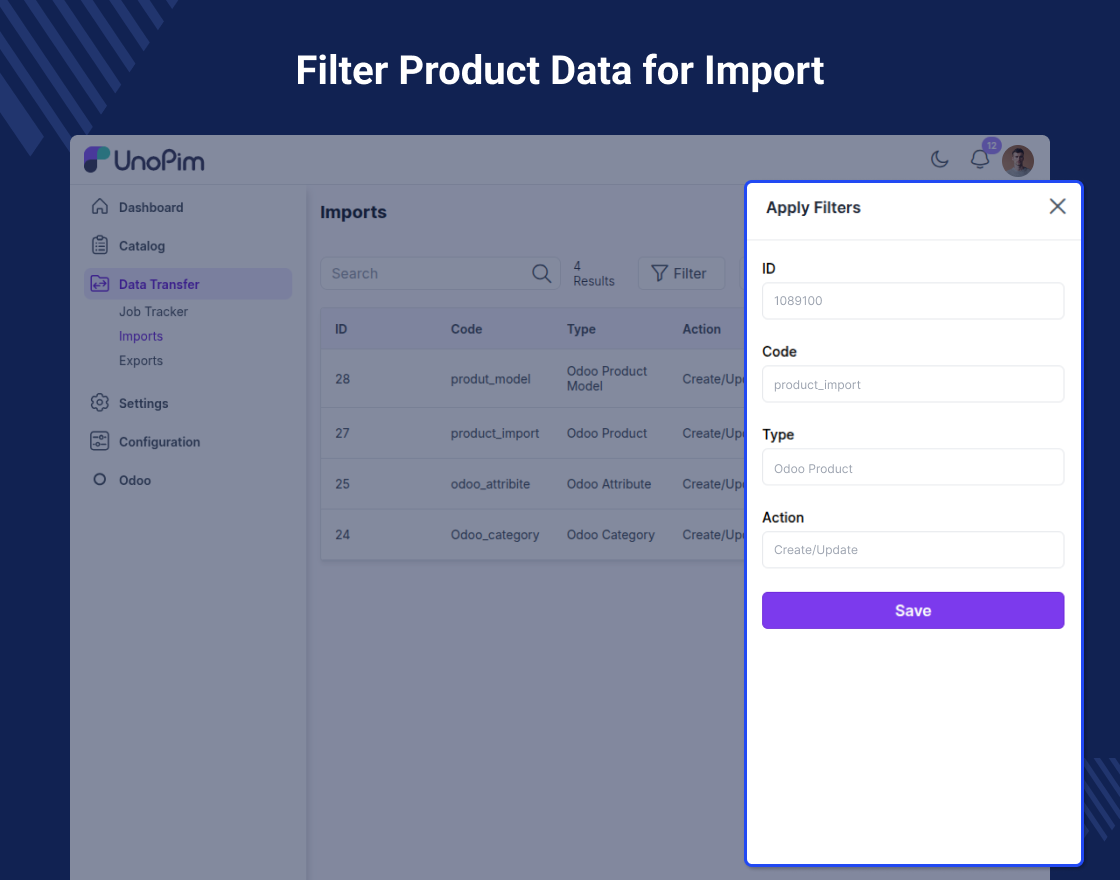
Task: Click the Save button
Action: (x=913, y=611)
